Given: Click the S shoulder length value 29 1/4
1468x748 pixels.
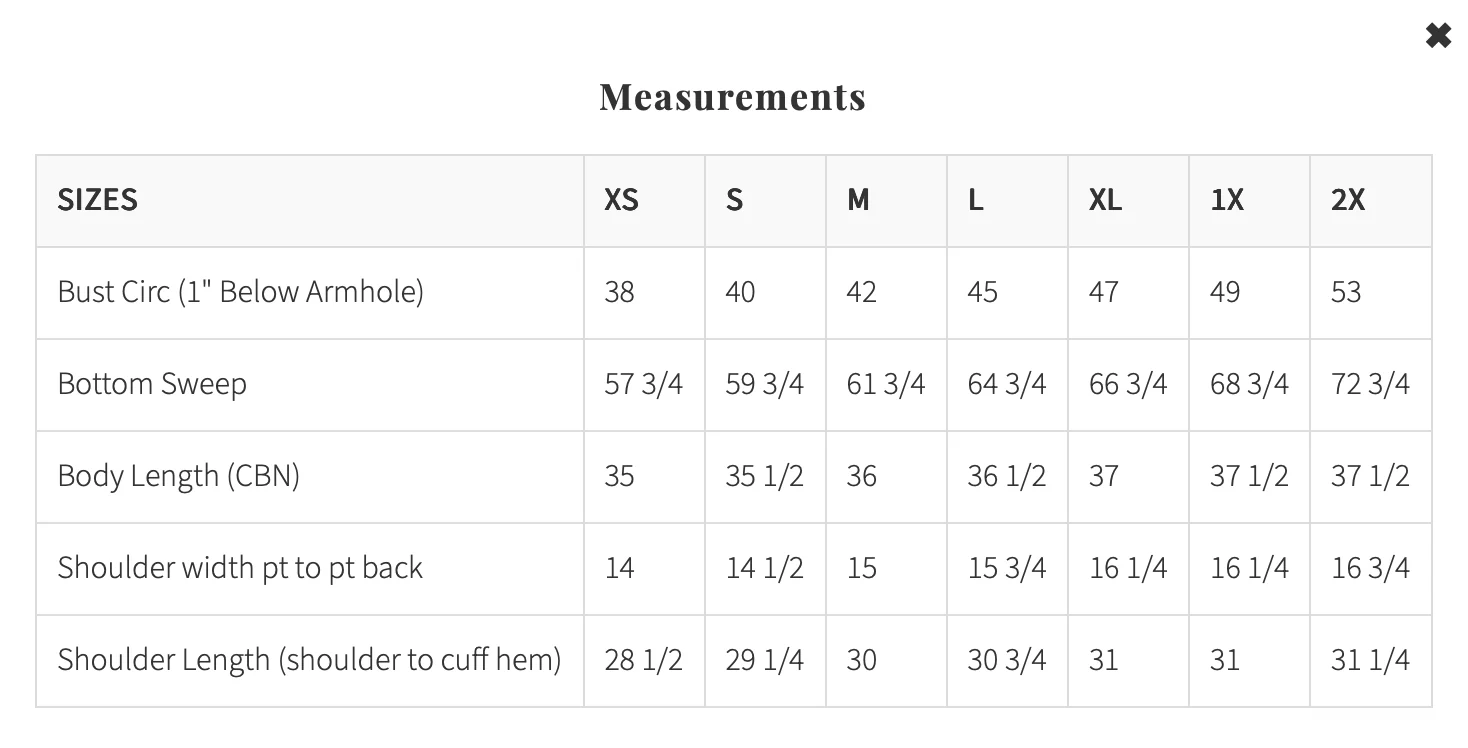Looking at the screenshot, I should 765,660.
